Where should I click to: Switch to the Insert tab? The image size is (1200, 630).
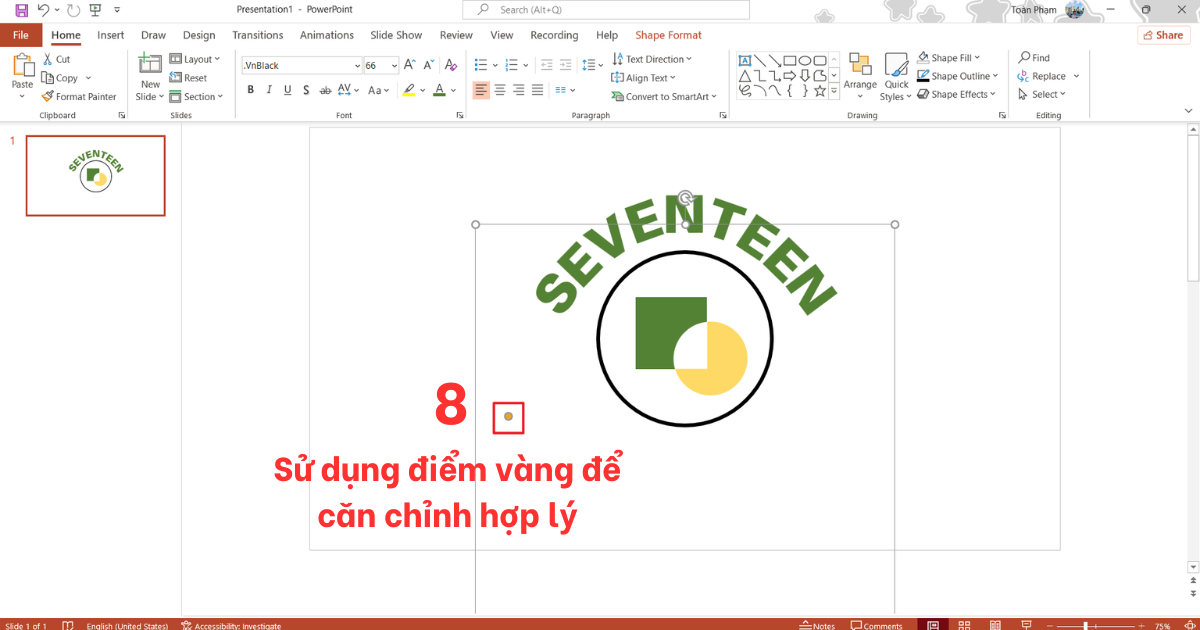point(111,35)
